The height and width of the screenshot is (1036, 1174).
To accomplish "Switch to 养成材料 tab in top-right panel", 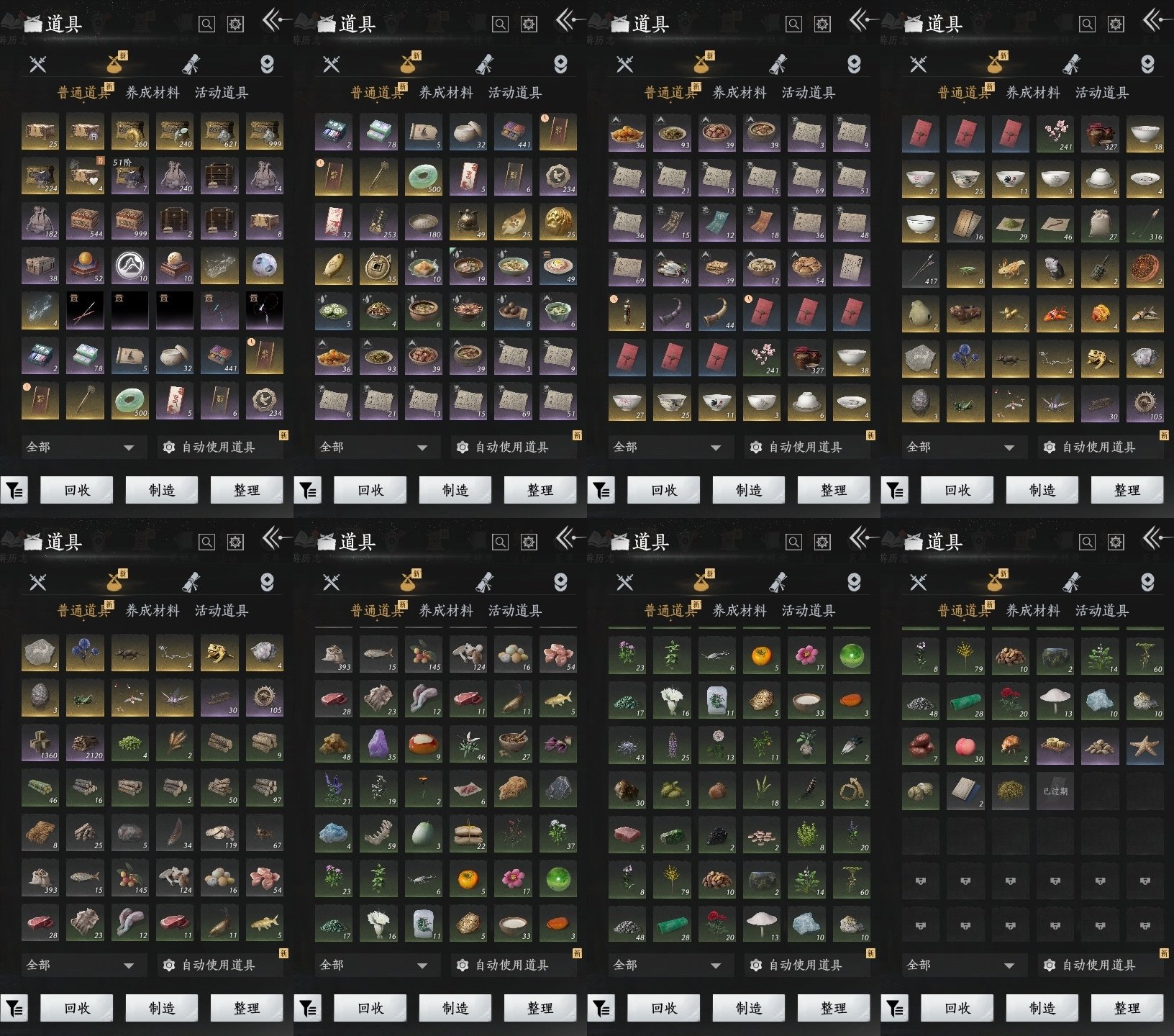I will click(1033, 93).
